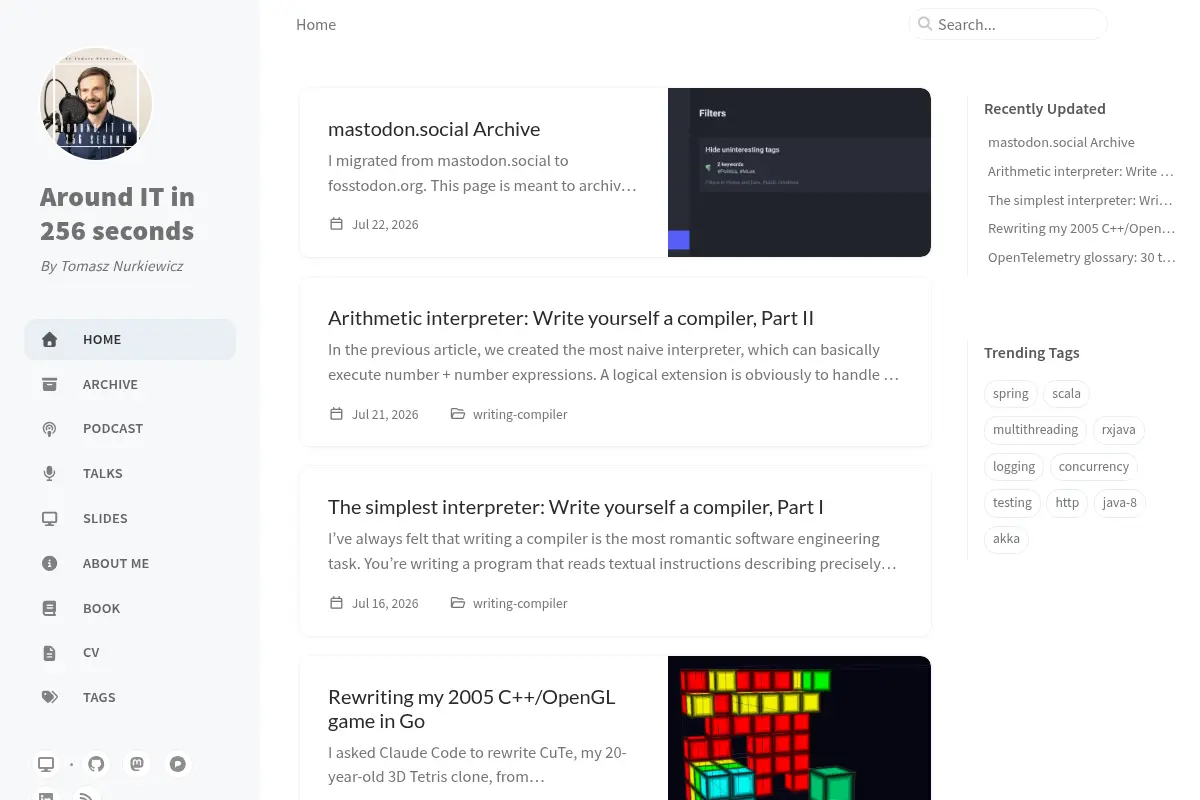Open the GitHub profile icon
Image resolution: width=1200 pixels, height=800 pixels.
[x=96, y=764]
